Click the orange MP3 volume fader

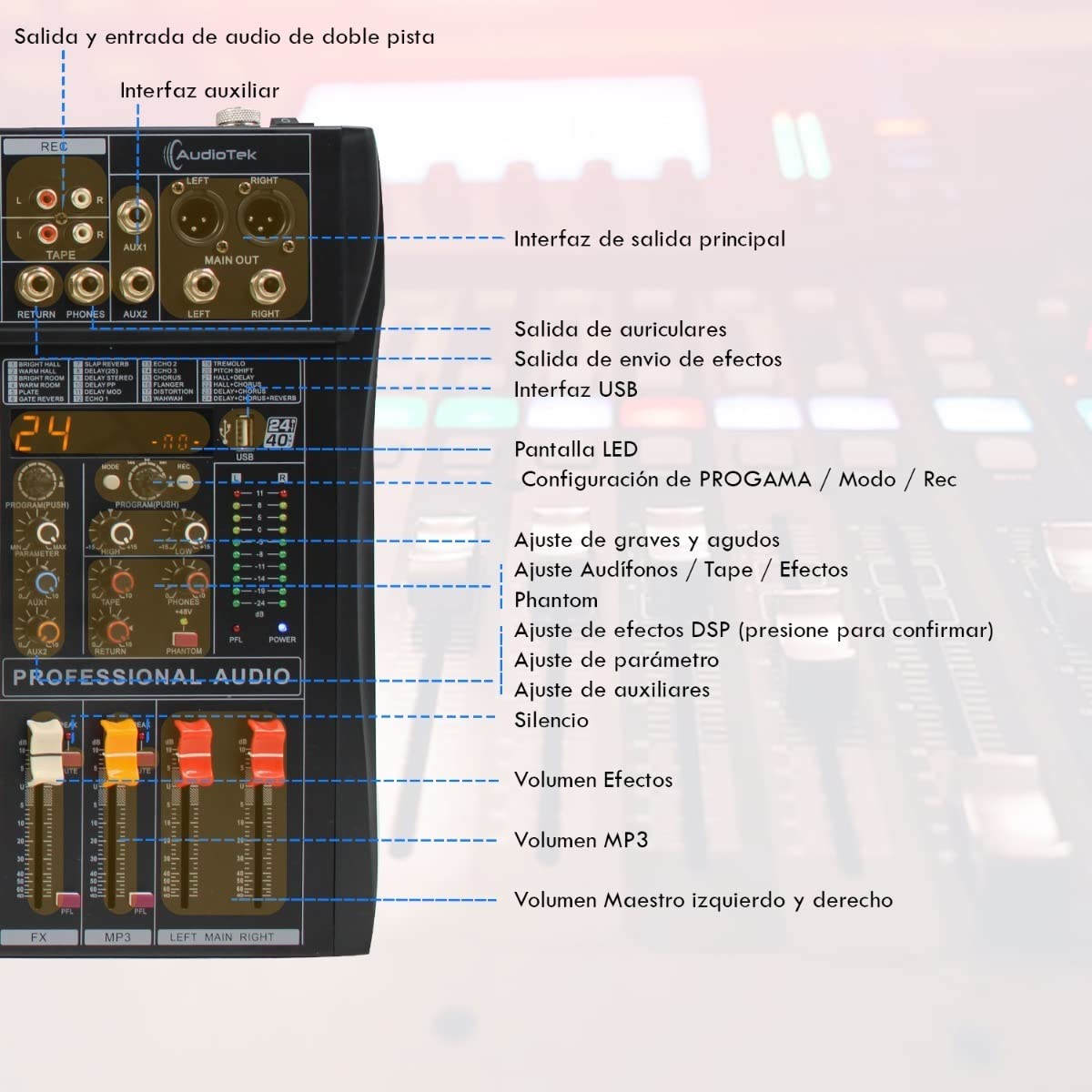119,752
